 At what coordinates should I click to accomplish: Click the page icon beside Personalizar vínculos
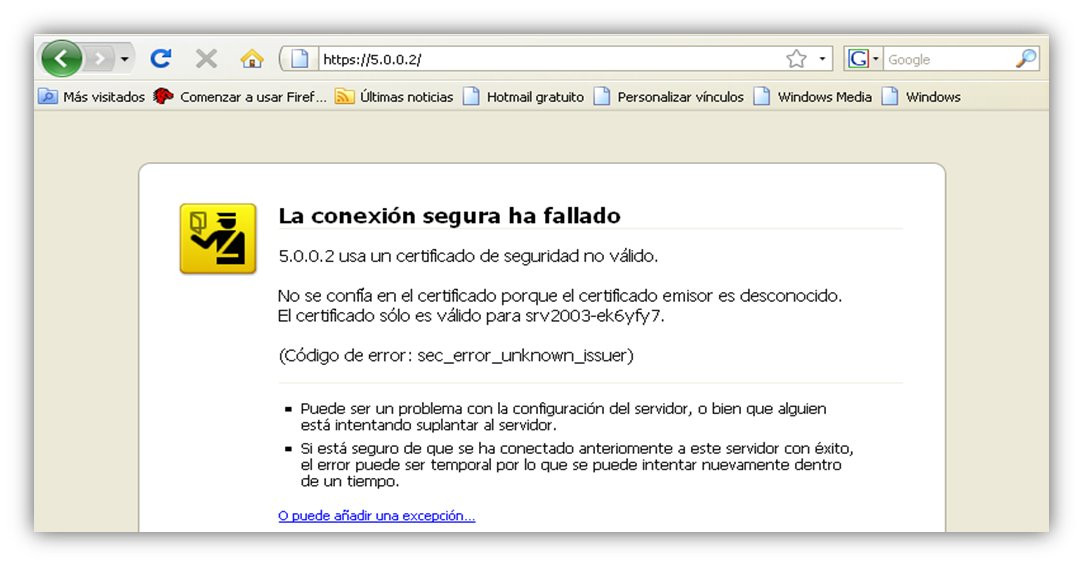tap(602, 97)
